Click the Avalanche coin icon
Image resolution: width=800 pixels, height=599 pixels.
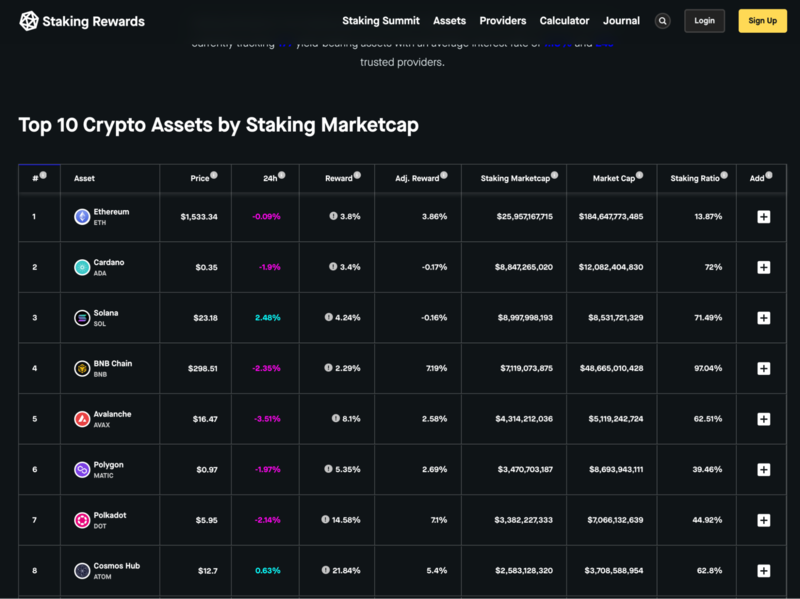point(82,419)
